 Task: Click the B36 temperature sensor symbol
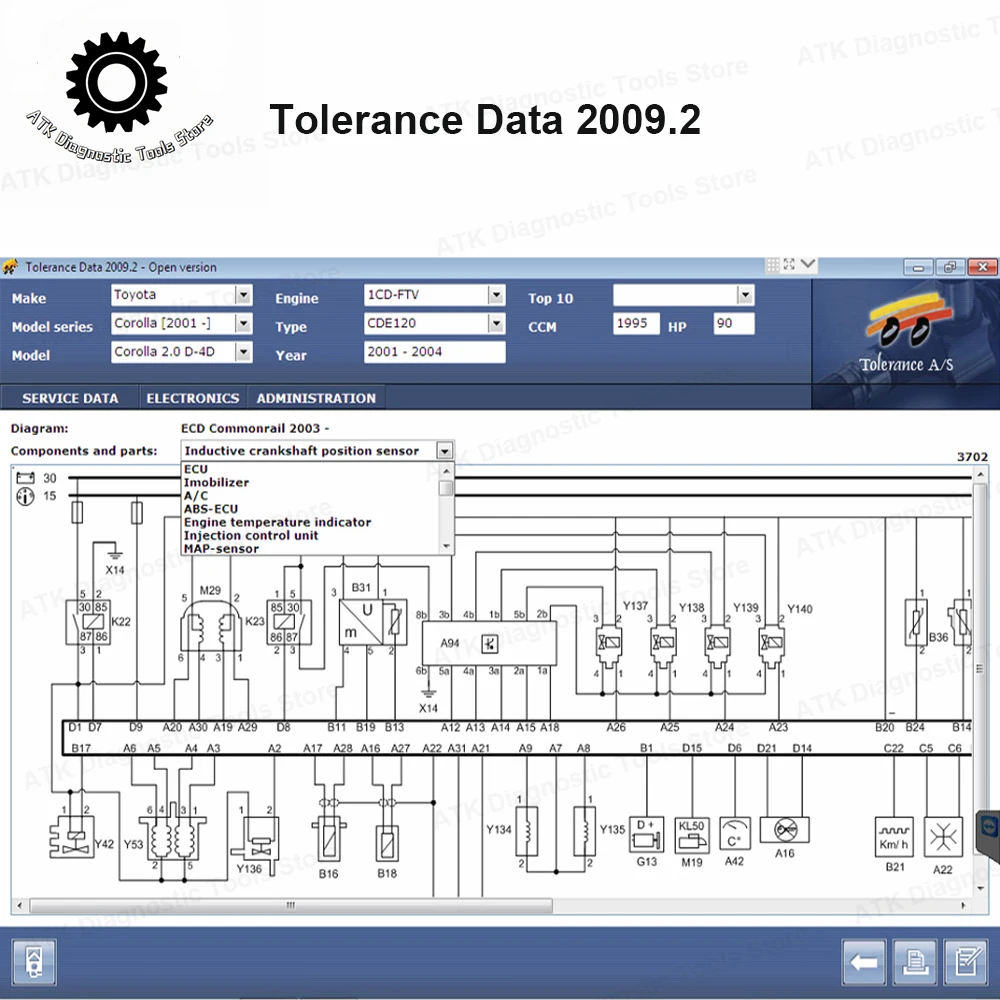tap(916, 623)
